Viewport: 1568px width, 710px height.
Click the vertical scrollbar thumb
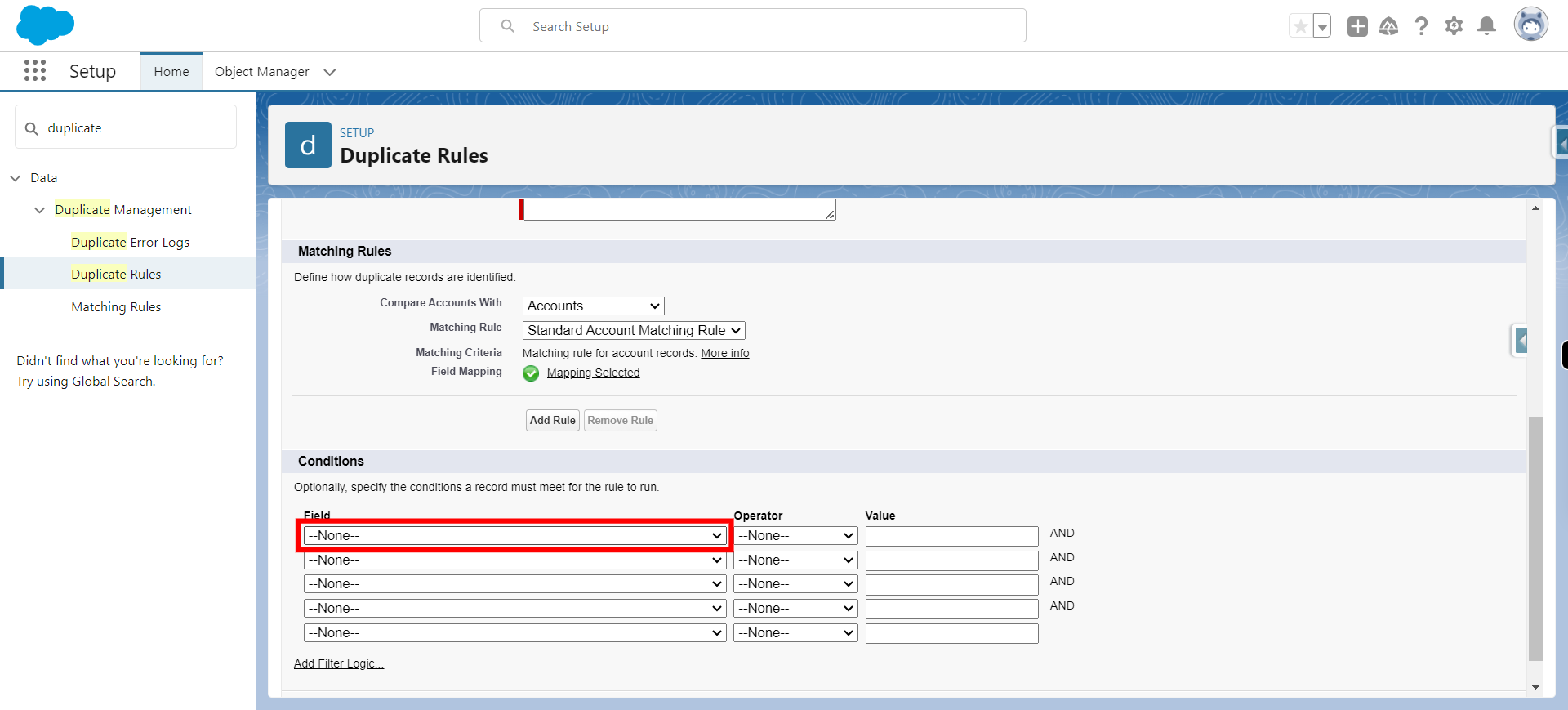[x=1535, y=538]
